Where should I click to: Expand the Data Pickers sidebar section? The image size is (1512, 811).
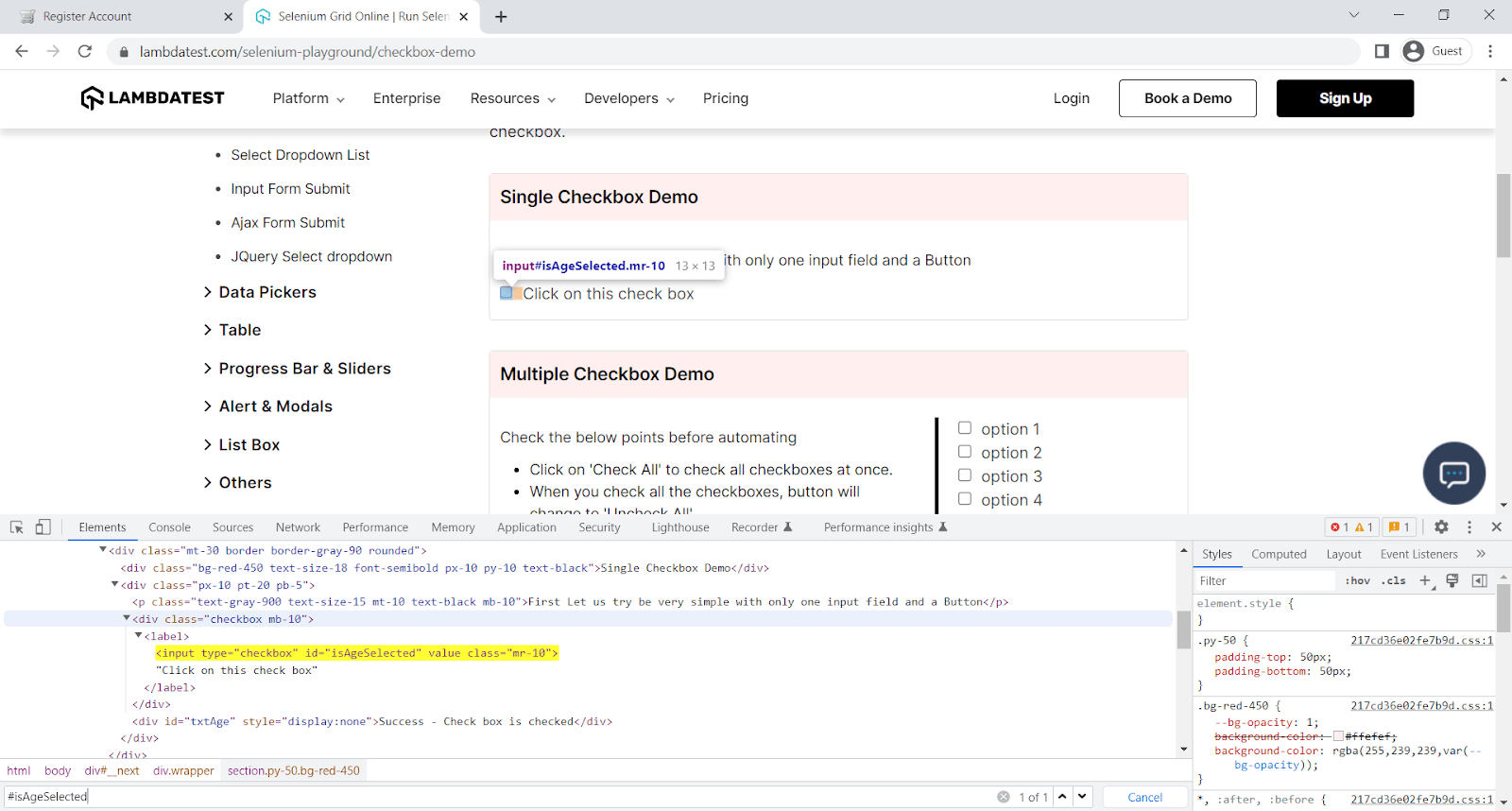[266, 292]
